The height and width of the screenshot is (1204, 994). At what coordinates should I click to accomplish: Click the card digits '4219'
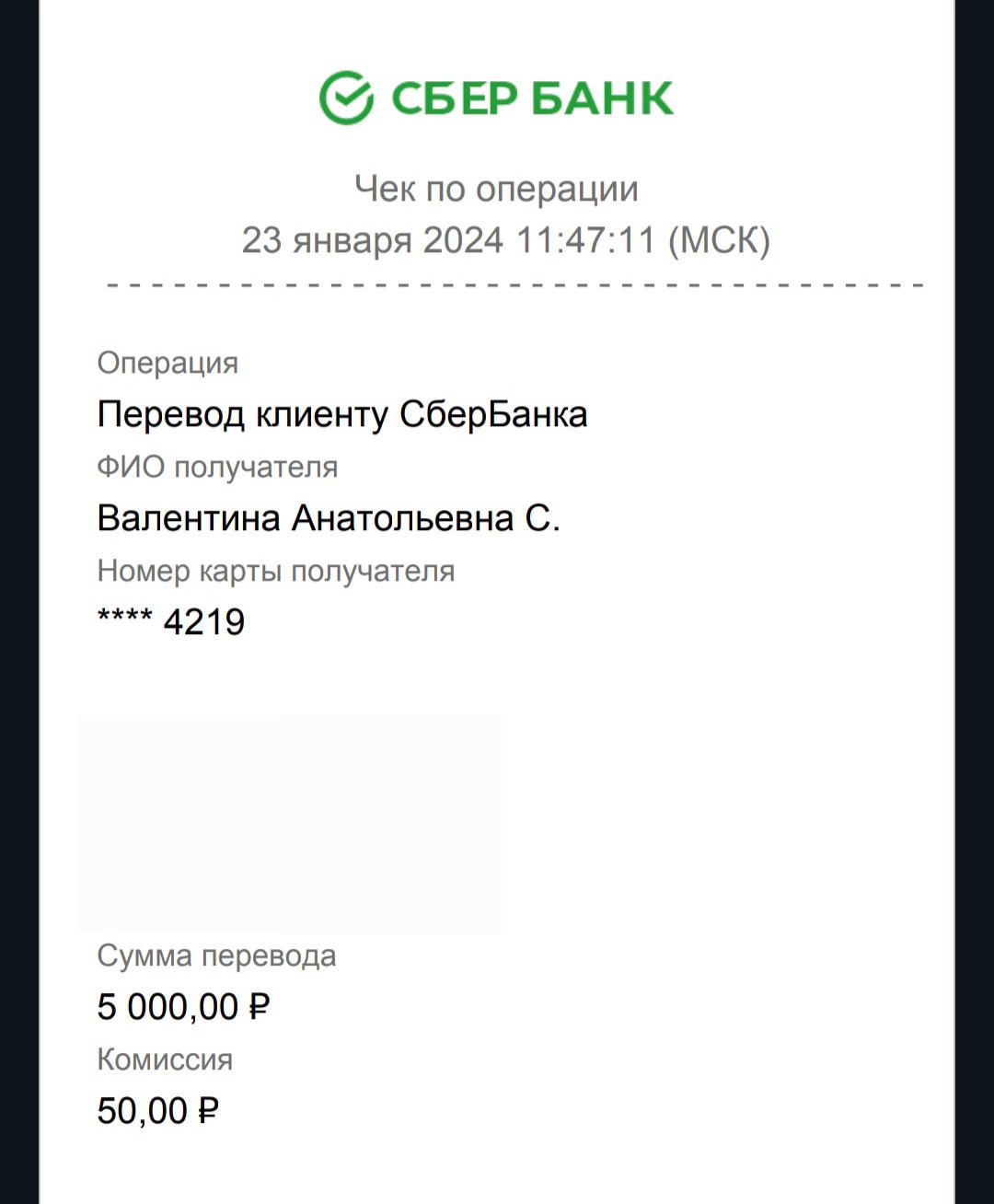coord(204,622)
